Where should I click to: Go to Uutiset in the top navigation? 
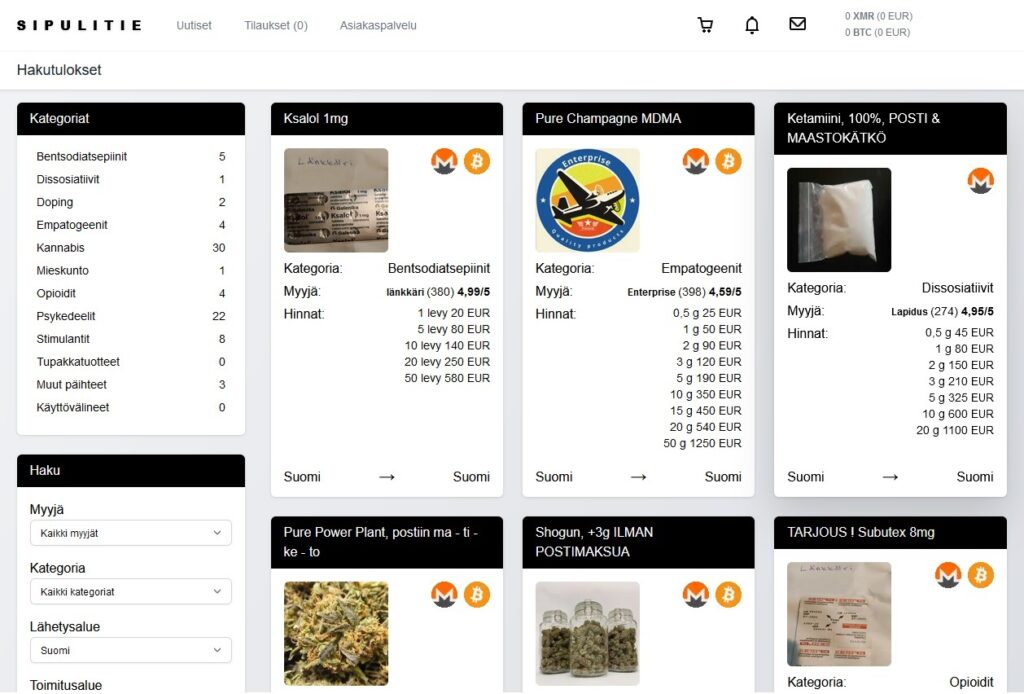click(194, 25)
